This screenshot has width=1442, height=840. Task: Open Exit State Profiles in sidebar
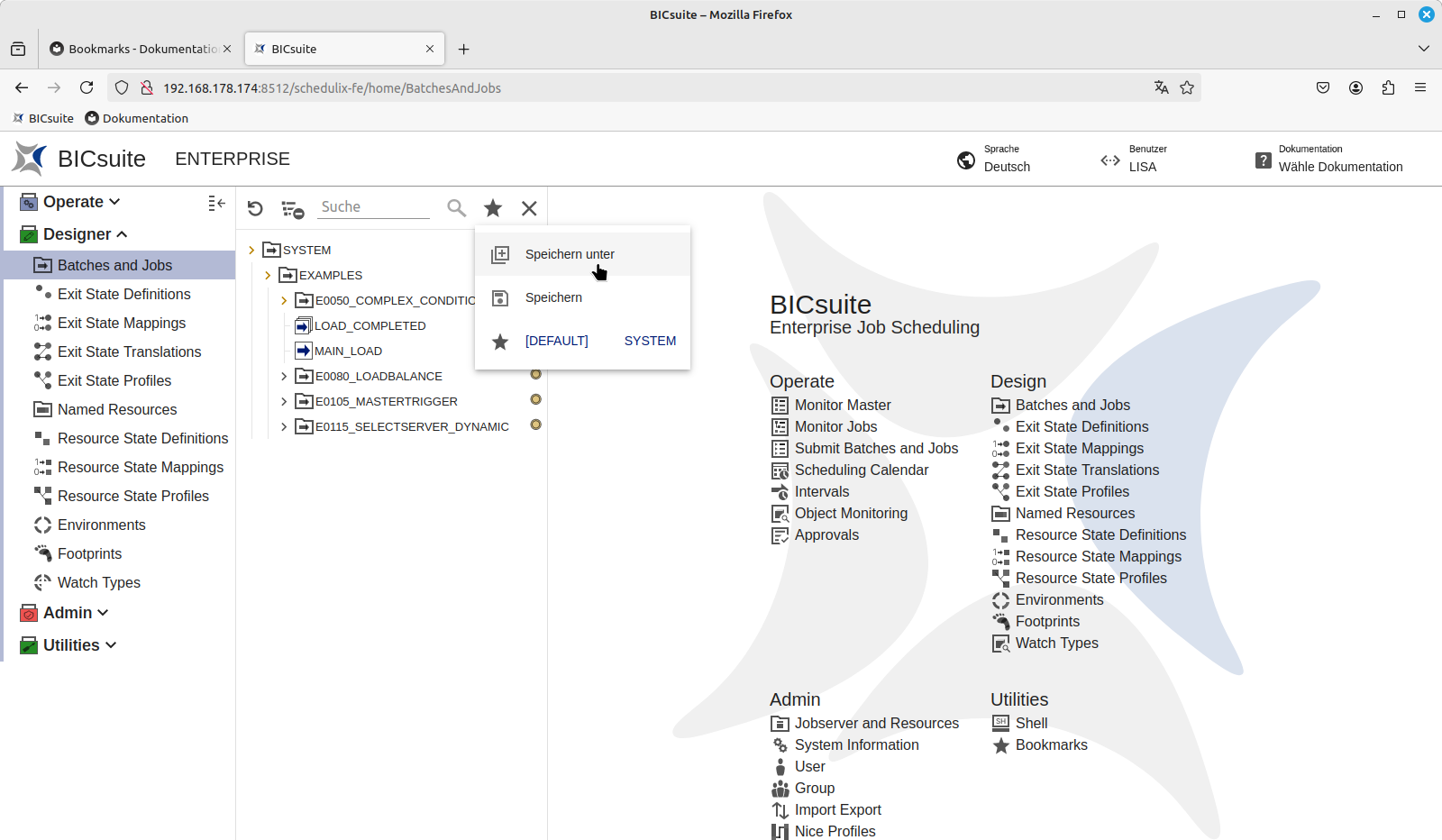pos(114,380)
